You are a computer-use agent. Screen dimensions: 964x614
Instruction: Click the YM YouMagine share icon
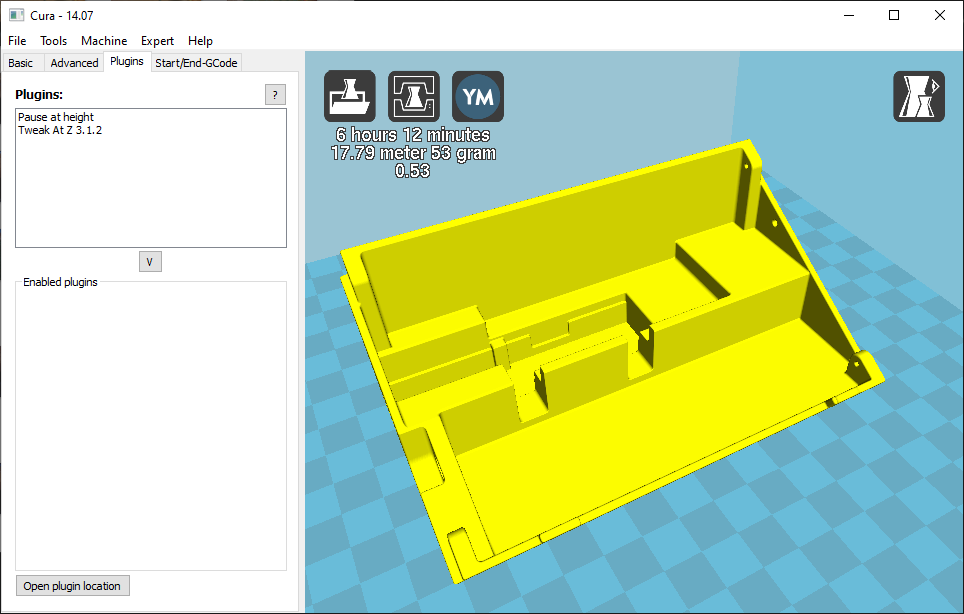coord(478,96)
